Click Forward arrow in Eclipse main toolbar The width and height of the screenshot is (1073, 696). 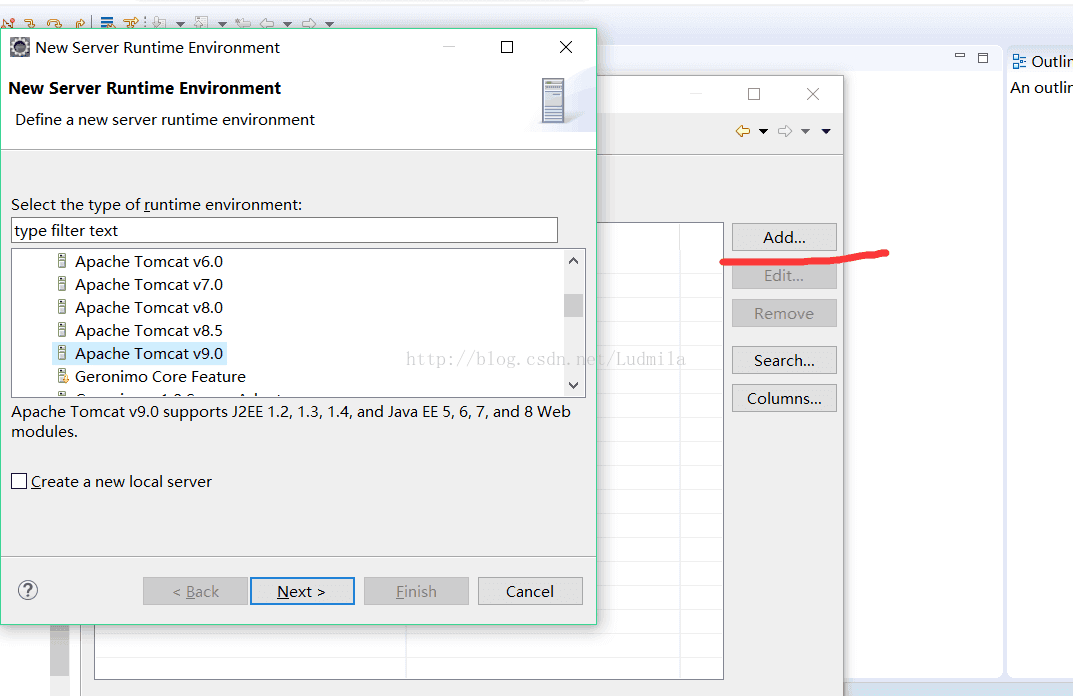pyautogui.click(x=309, y=24)
